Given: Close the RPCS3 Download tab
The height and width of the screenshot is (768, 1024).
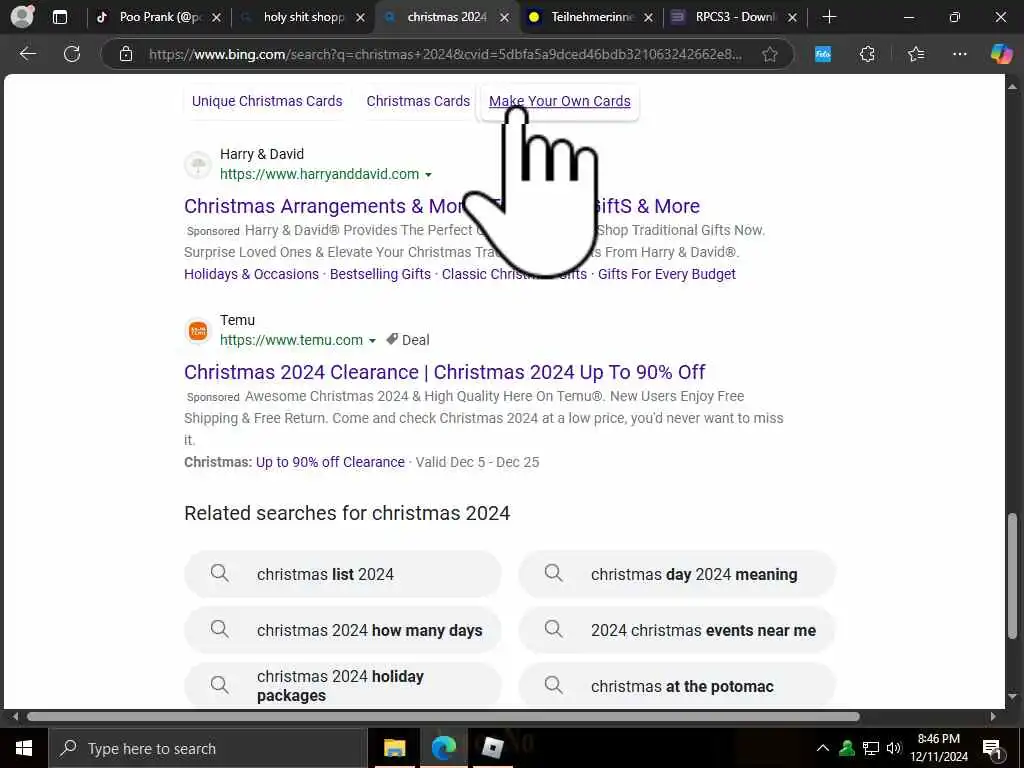Looking at the screenshot, I should (x=792, y=18).
